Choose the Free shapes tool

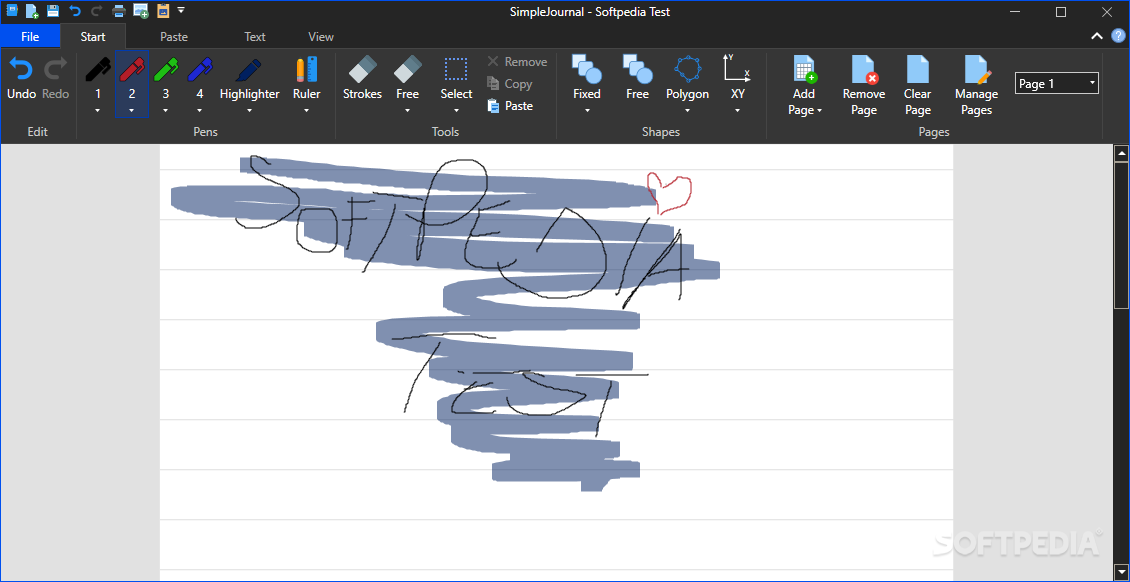coord(638,78)
